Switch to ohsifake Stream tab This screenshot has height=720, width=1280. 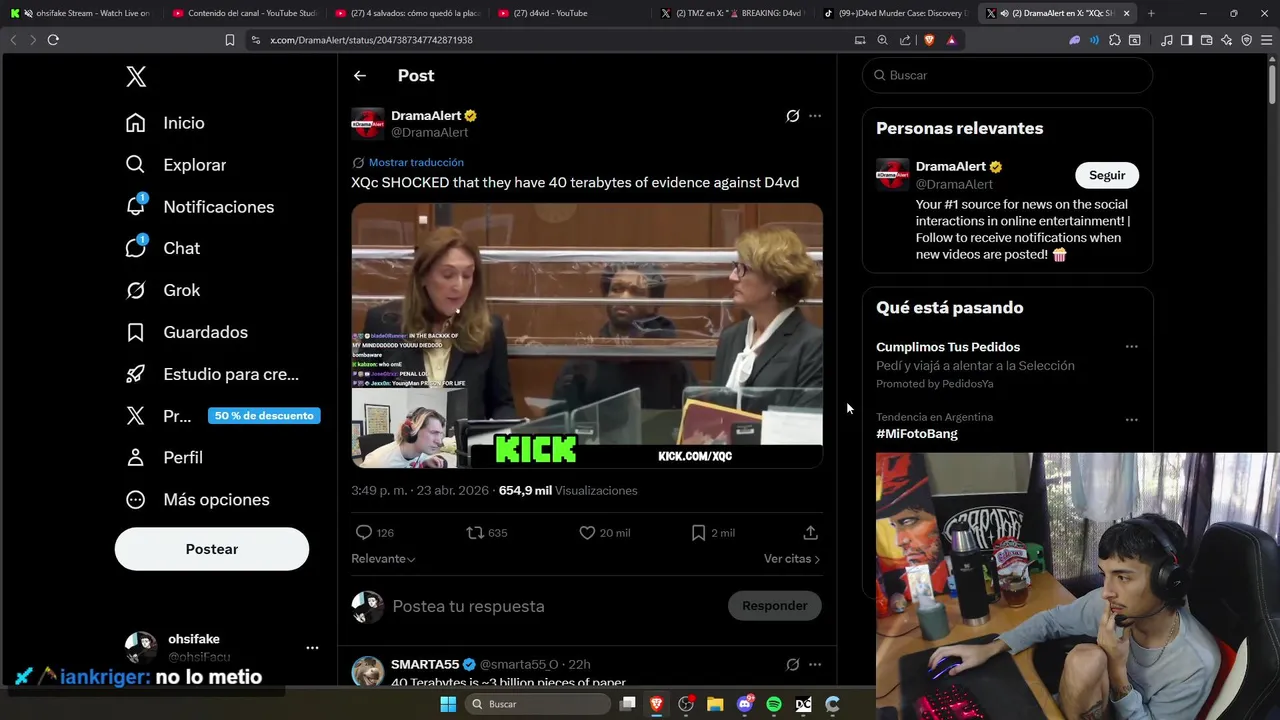[82, 13]
